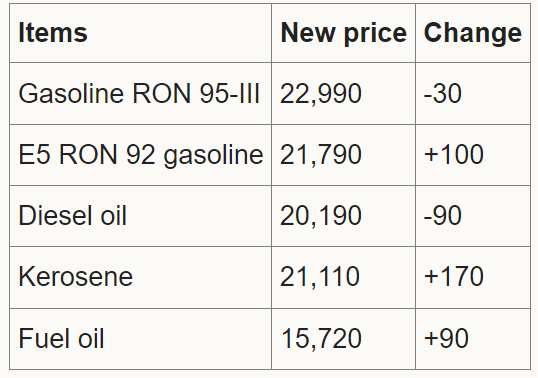
Task: Click the word price in header
Action: [x=375, y=35]
